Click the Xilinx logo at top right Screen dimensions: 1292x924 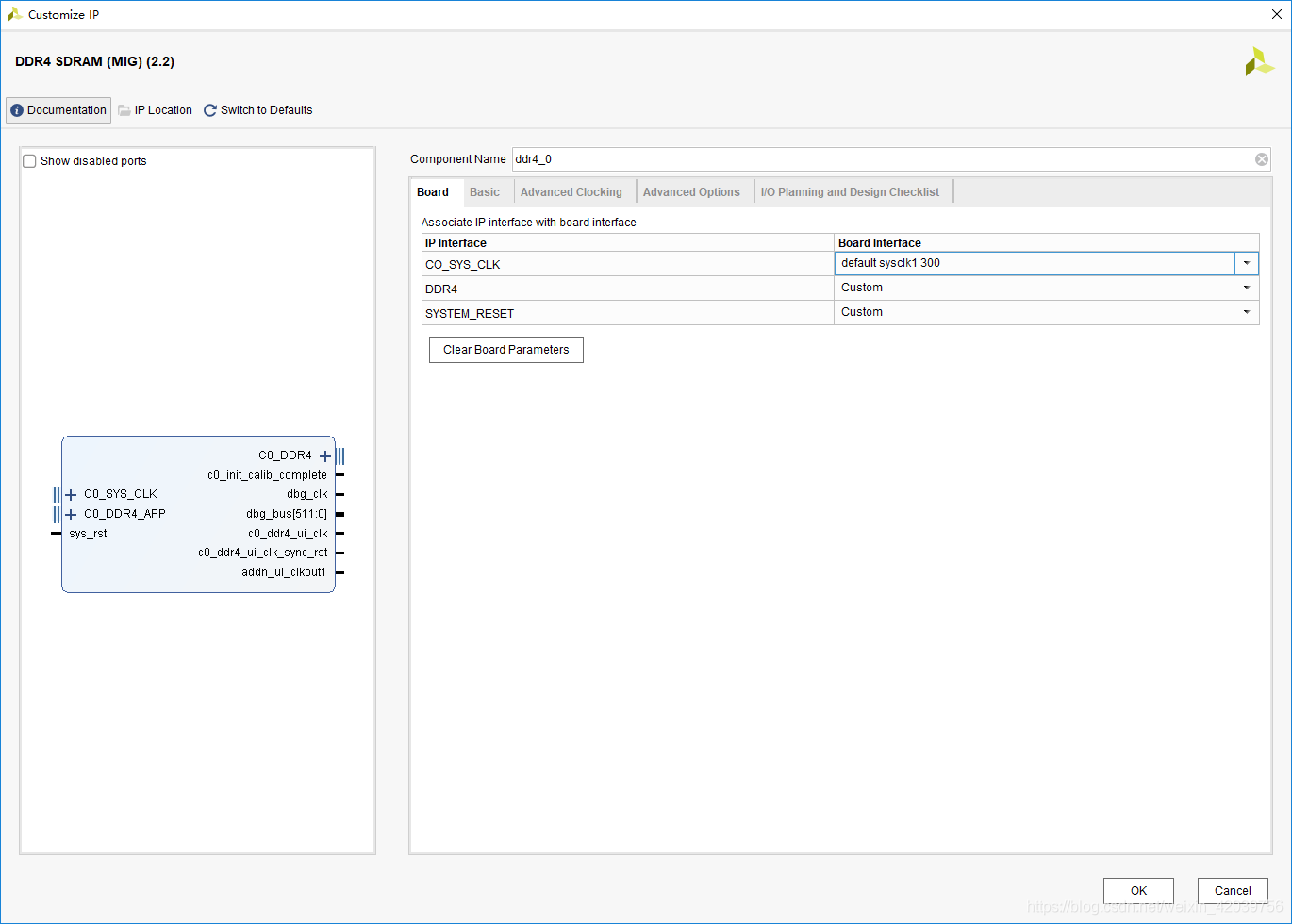click(1259, 62)
